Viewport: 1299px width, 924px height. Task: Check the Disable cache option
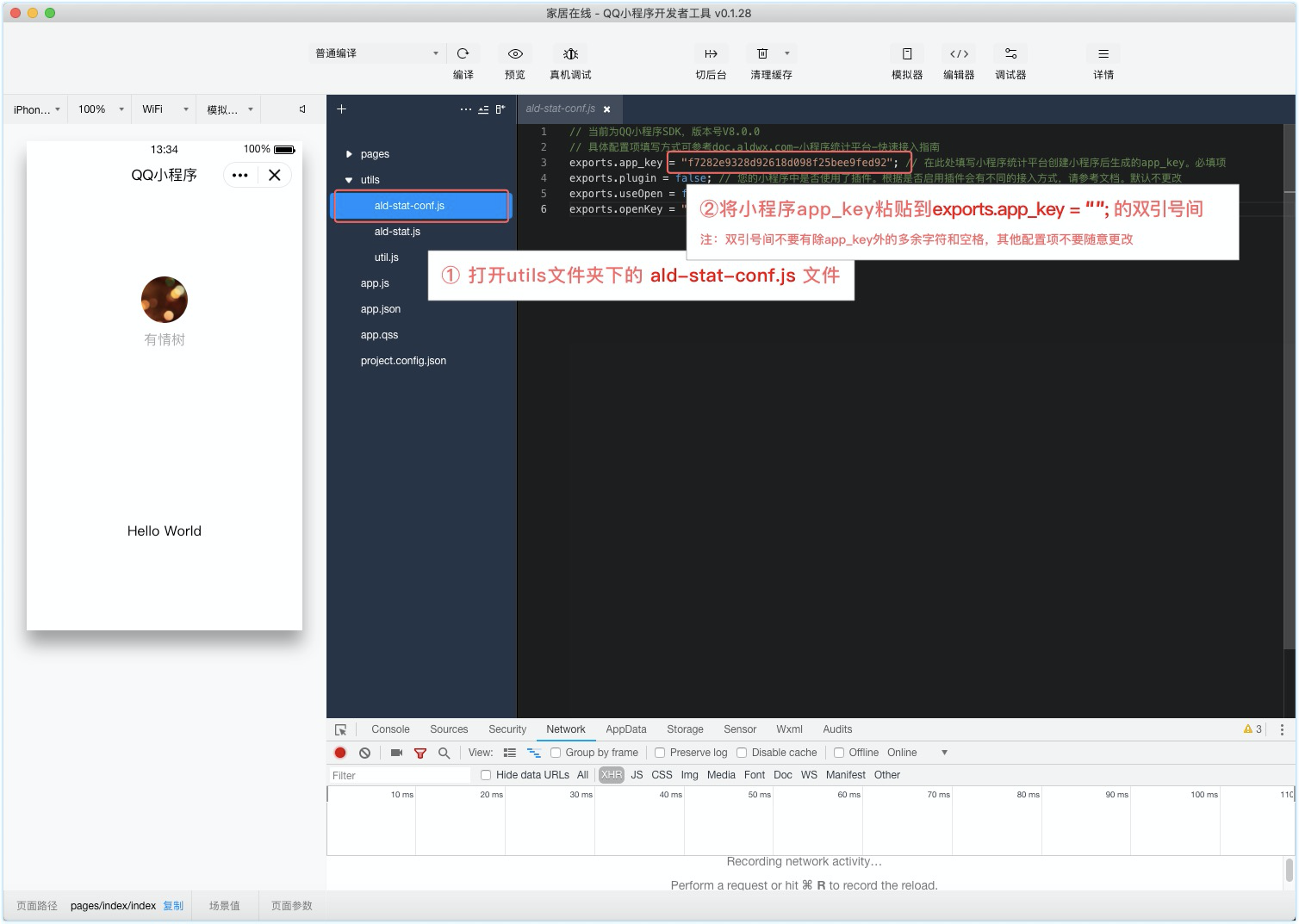pos(742,753)
